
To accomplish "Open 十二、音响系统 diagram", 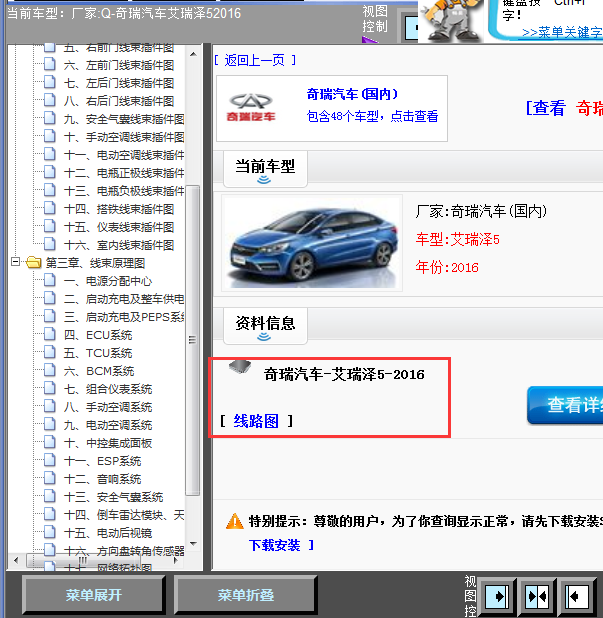I will point(102,479).
